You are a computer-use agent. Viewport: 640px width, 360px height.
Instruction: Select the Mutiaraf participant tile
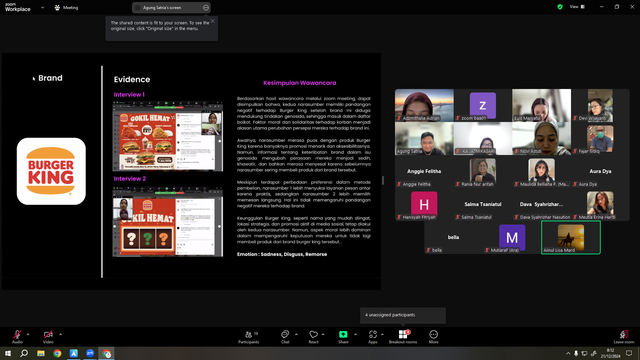pyautogui.click(x=512, y=238)
